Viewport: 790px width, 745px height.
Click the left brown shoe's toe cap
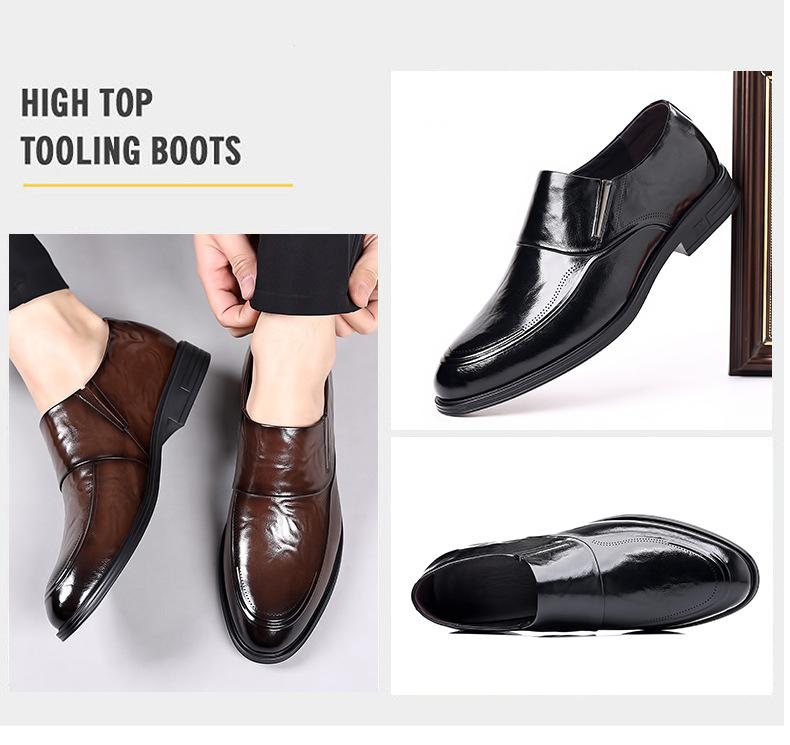71,594
